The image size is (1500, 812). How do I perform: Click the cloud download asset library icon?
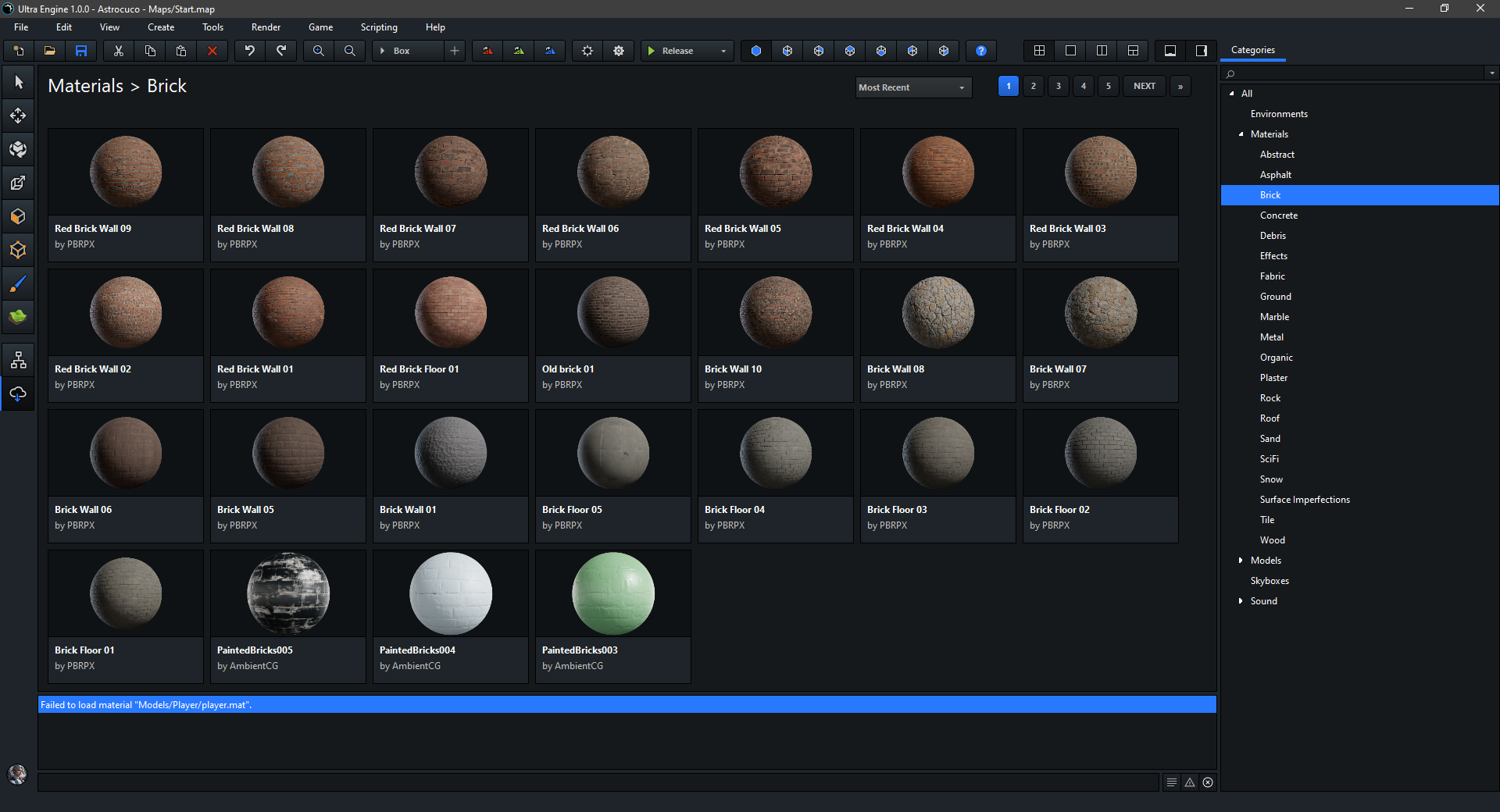[18, 394]
